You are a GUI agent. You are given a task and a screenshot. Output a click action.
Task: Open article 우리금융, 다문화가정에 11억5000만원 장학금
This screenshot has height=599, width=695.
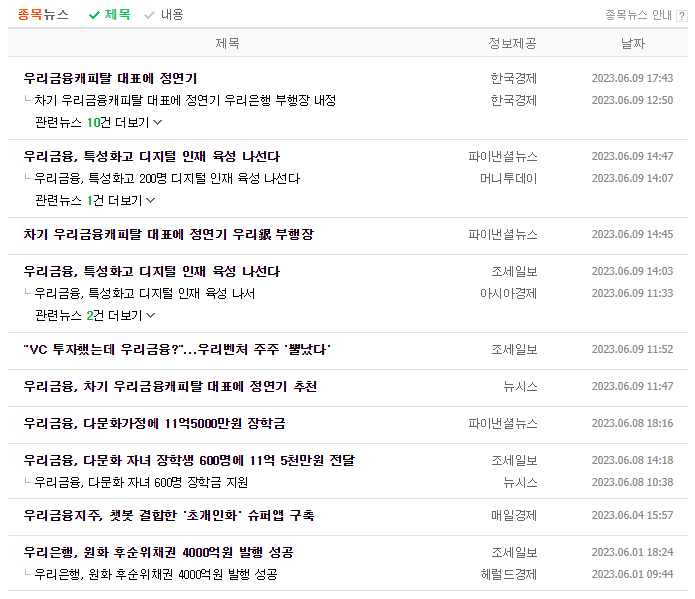[x=154, y=423]
